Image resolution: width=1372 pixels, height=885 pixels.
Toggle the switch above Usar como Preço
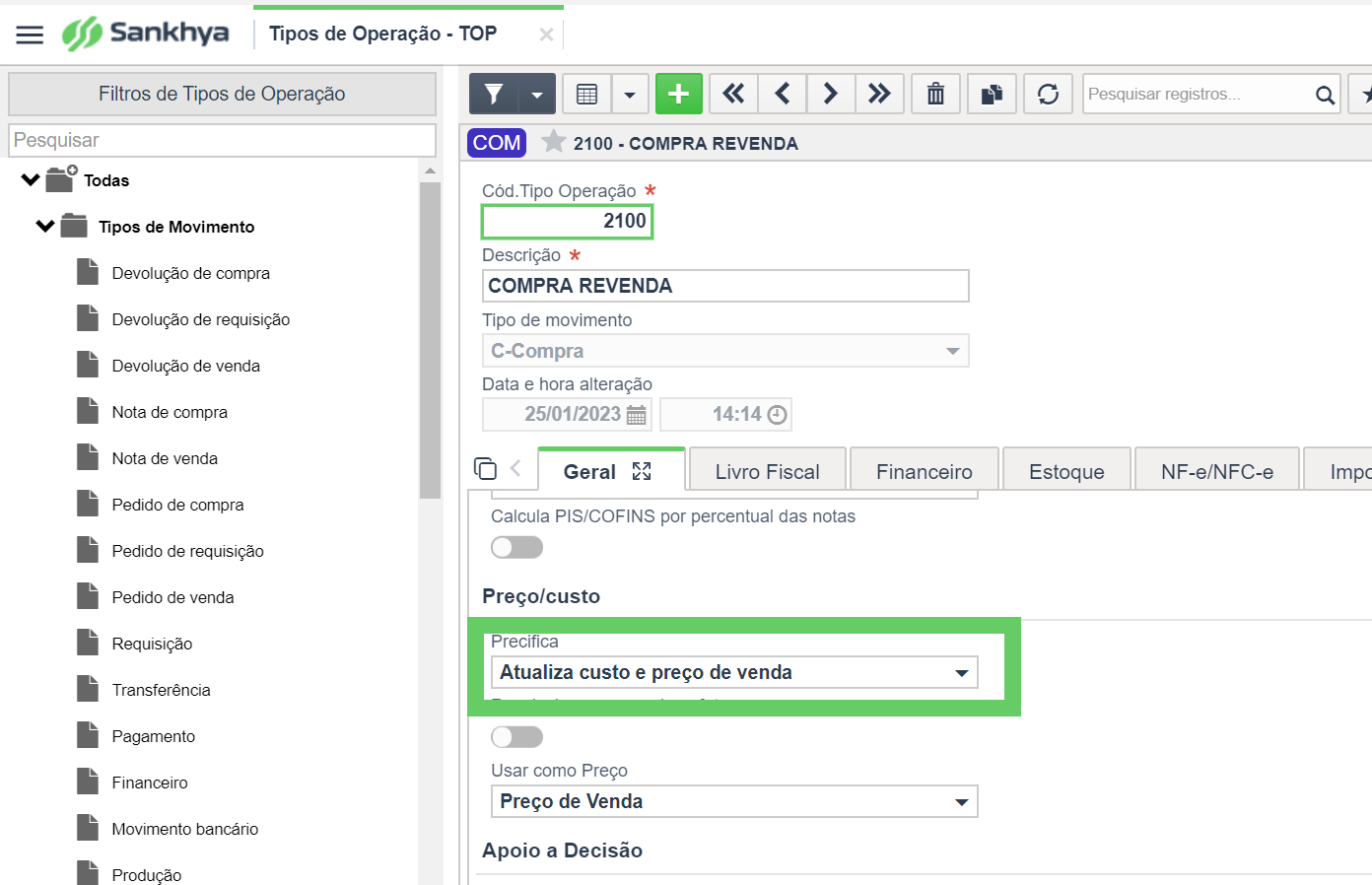click(517, 737)
